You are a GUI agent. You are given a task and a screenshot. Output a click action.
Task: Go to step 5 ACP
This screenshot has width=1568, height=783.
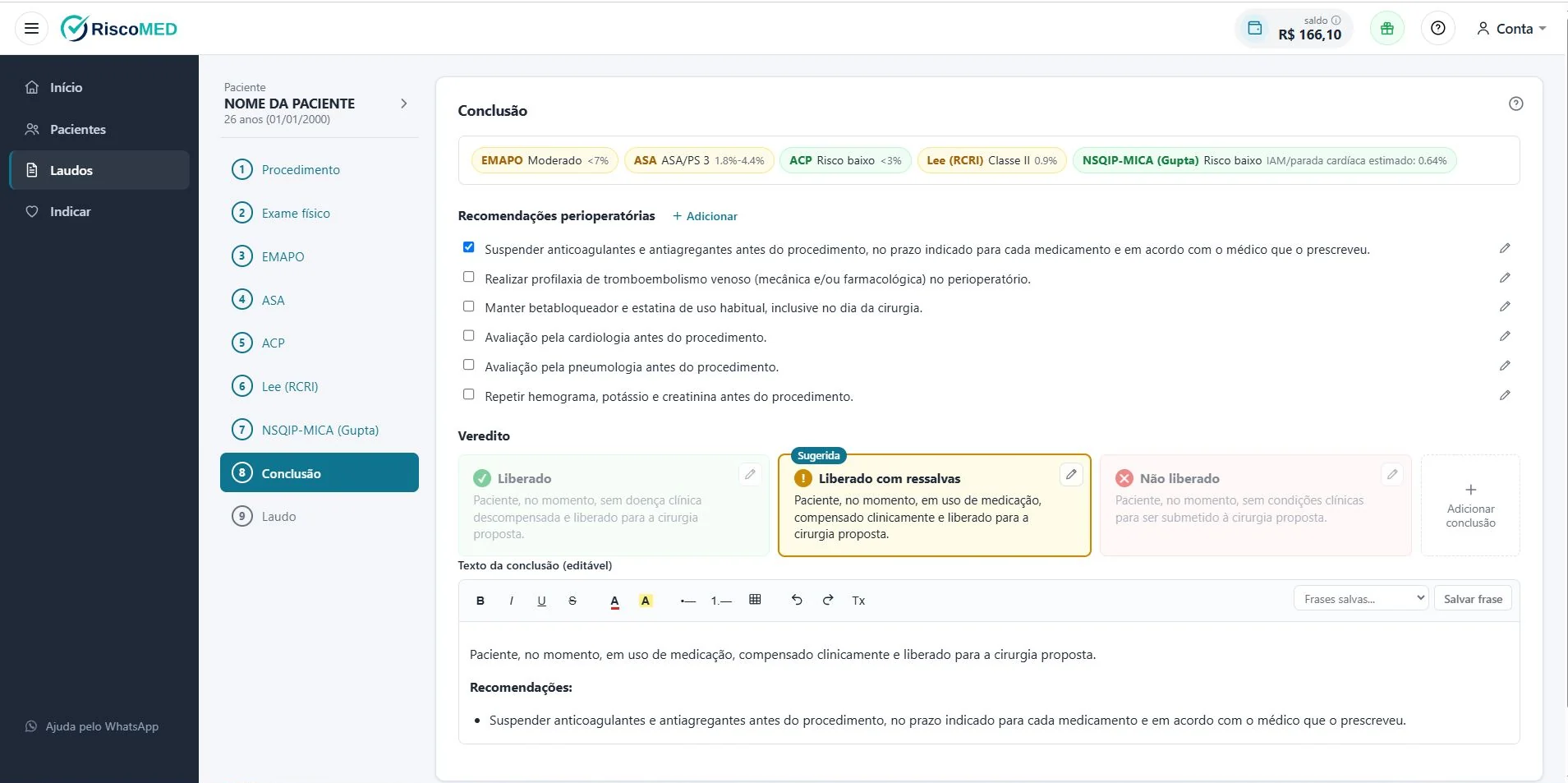(320, 343)
